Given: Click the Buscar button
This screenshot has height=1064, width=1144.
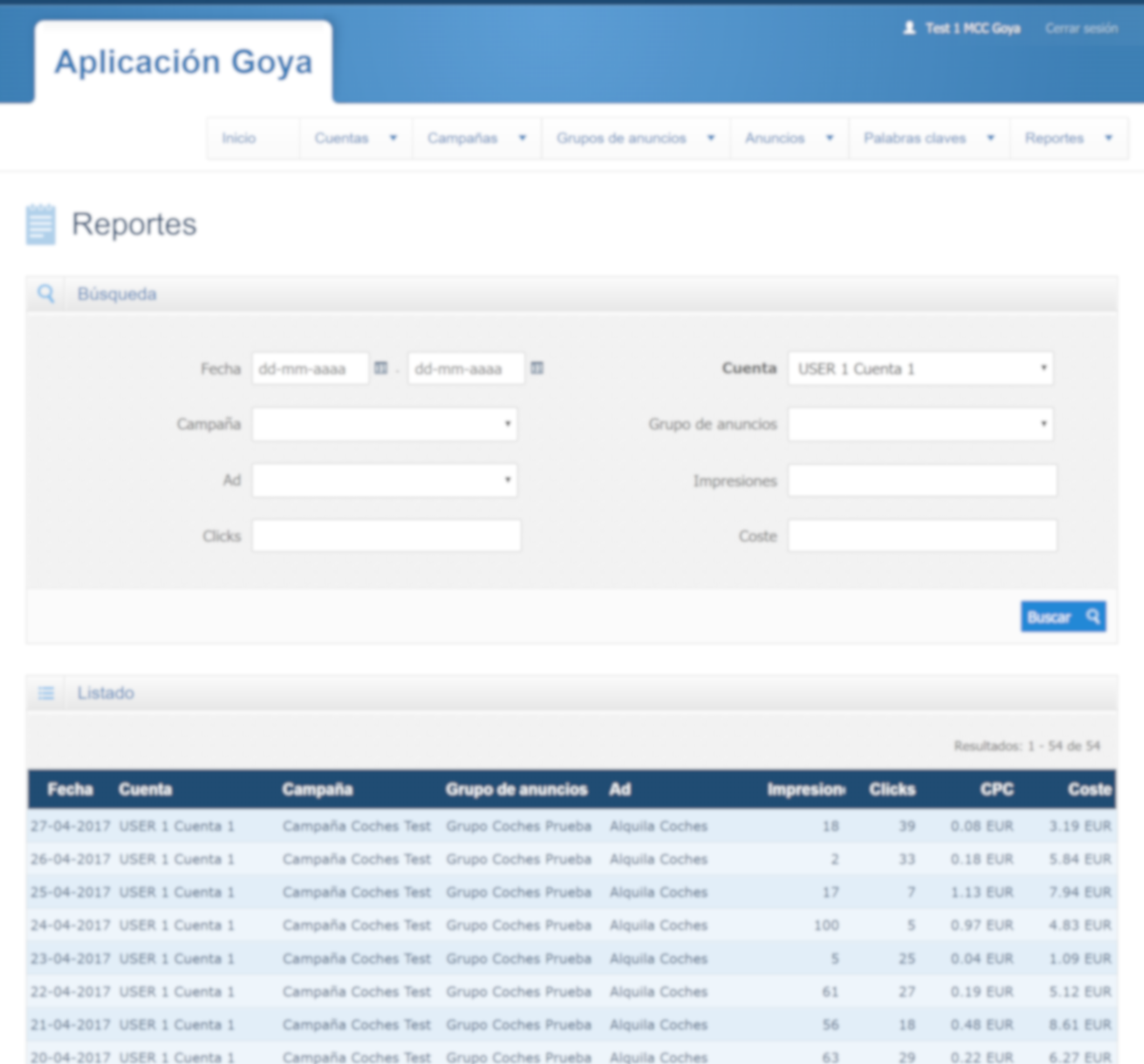Looking at the screenshot, I should click(1063, 616).
